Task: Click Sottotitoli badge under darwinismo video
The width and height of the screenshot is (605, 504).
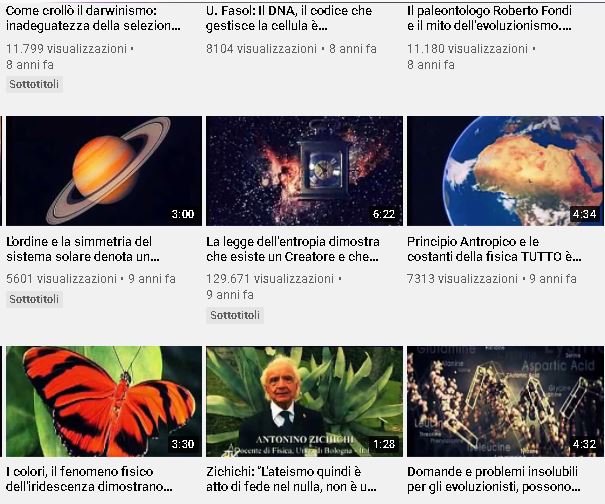Action: click(x=34, y=84)
